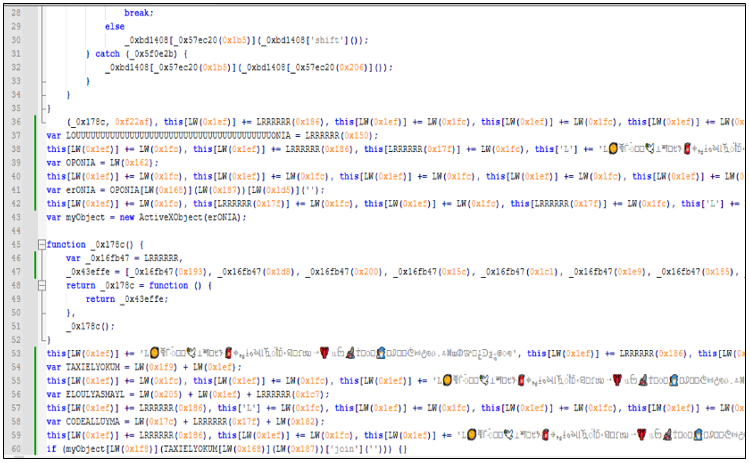Image resolution: width=749 pixels, height=463 pixels.
Task: Click the 'if' keyword on line 60
Action: pyautogui.click(x=51, y=449)
